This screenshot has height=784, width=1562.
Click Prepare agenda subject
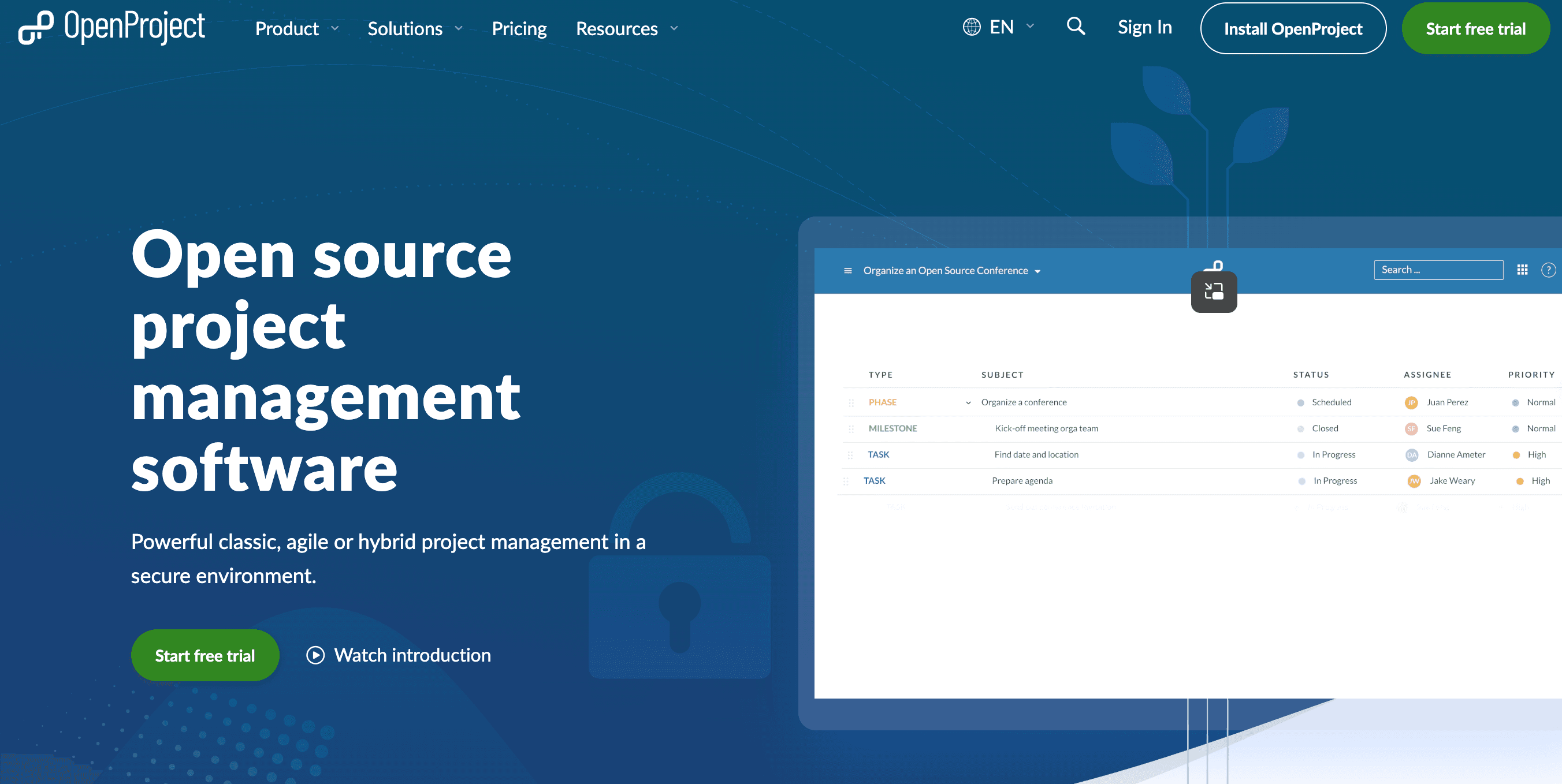[1022, 480]
